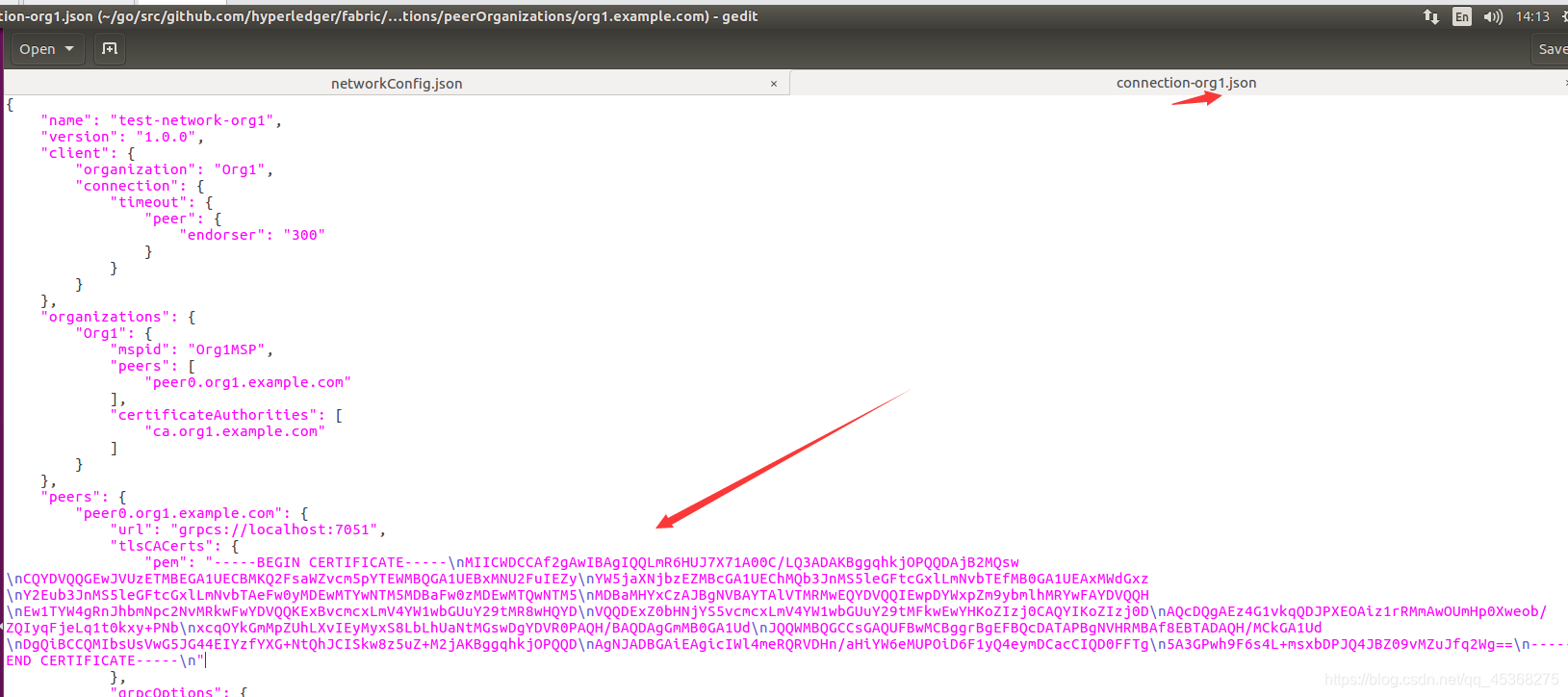Click the "timeout" key

pyautogui.click(x=148, y=202)
